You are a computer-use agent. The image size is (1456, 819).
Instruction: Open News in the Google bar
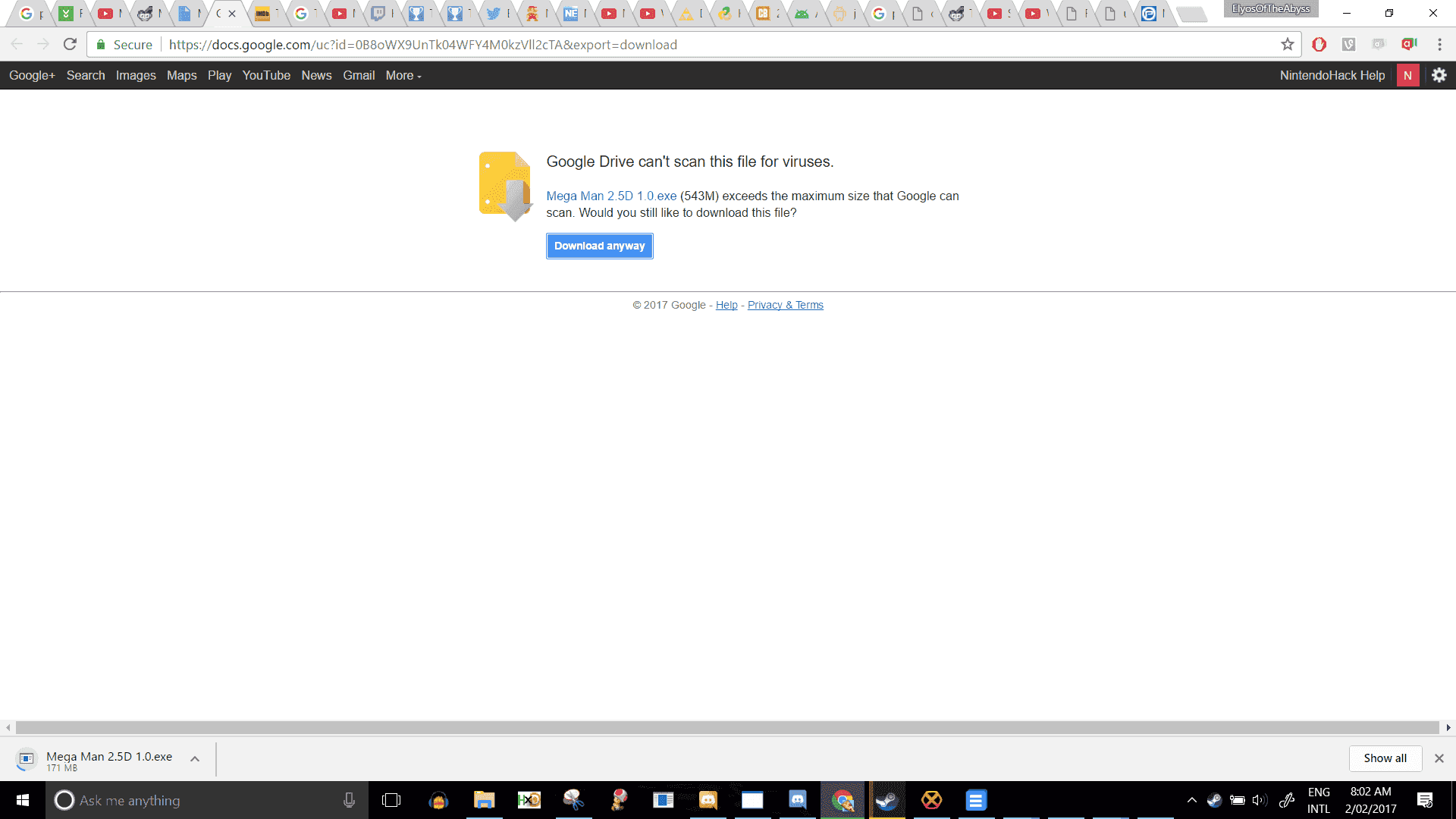(x=316, y=75)
